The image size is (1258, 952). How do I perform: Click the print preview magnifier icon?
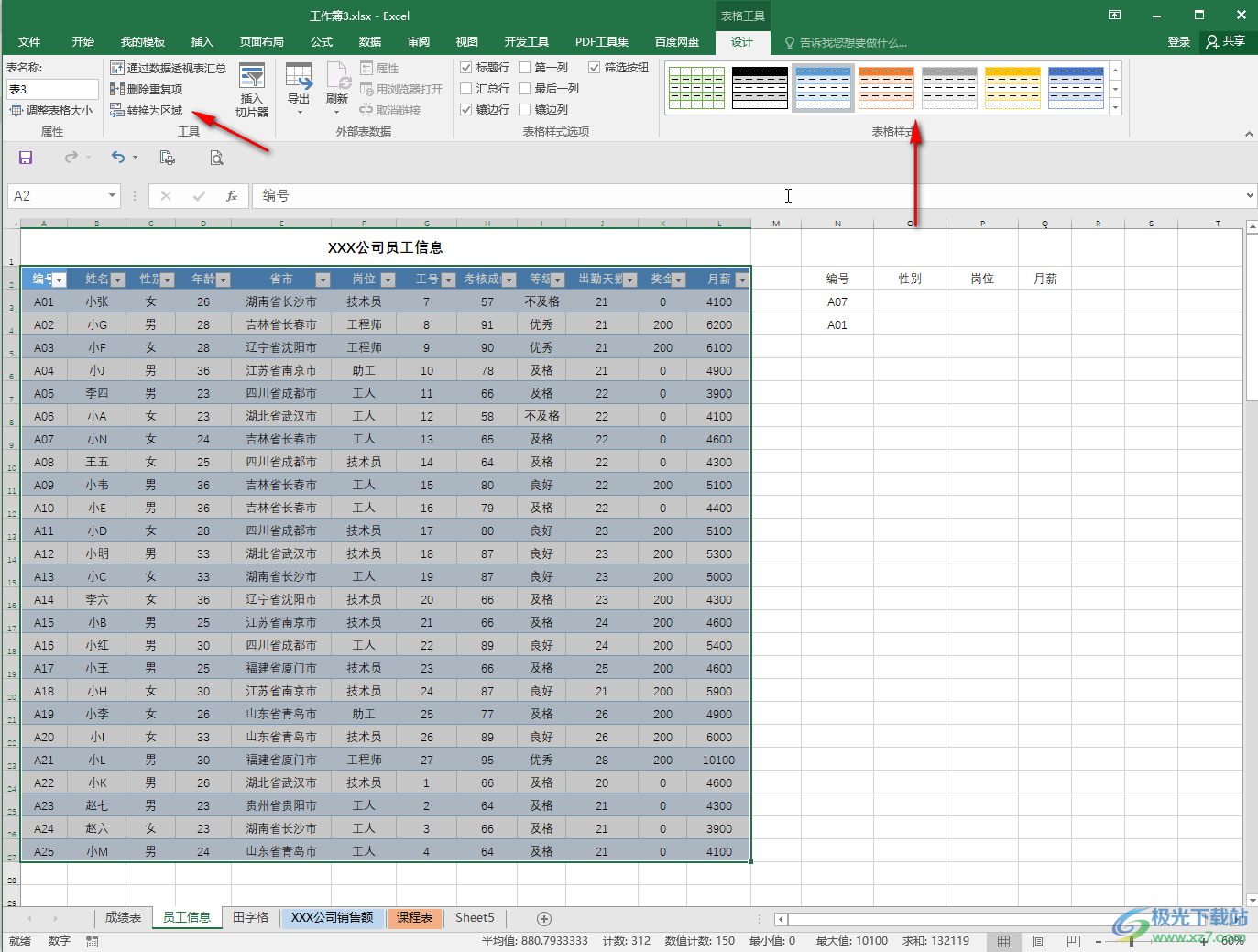point(216,158)
